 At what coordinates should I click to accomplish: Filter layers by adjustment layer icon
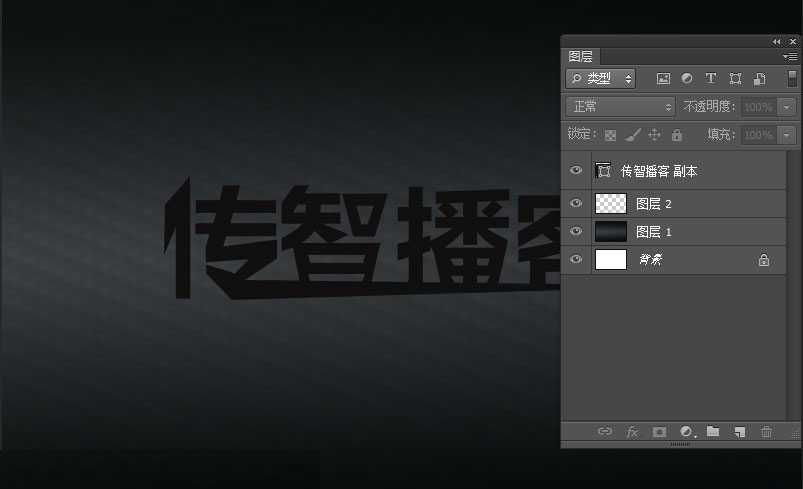coord(687,78)
